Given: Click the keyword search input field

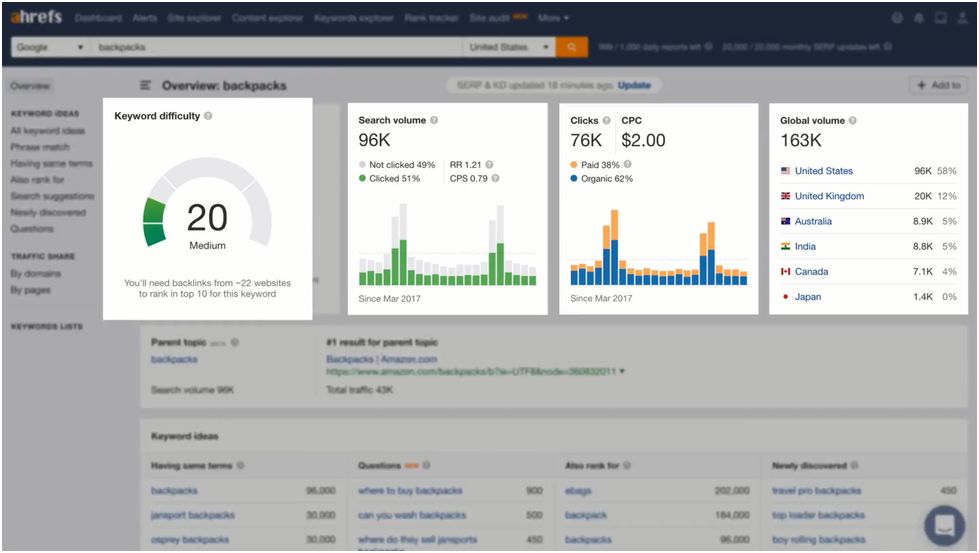Looking at the screenshot, I should (277, 47).
